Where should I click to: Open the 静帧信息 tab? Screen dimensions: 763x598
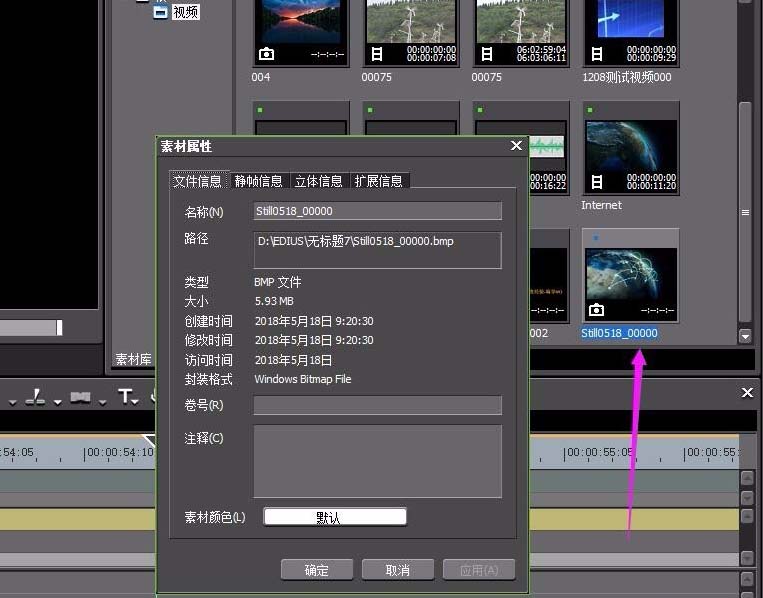(x=258, y=181)
